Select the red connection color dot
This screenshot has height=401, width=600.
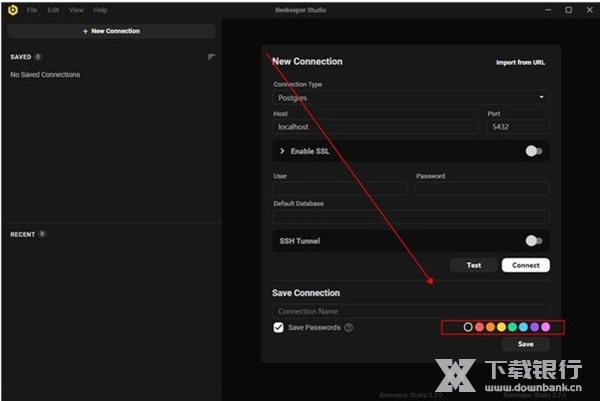pyautogui.click(x=479, y=327)
